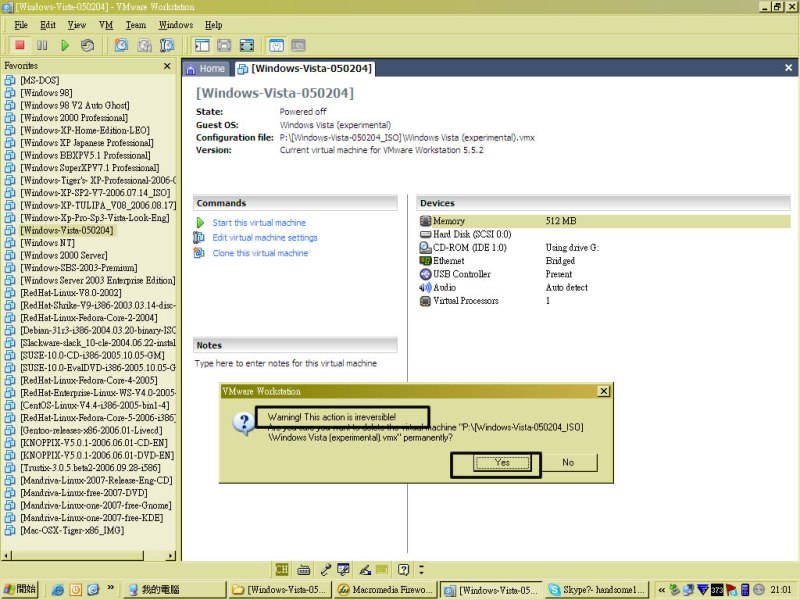
Task: Select [KNOPPIX-V5.0.1-2006.06.01-CD-EN] in Favorites
Action: click(x=94, y=443)
